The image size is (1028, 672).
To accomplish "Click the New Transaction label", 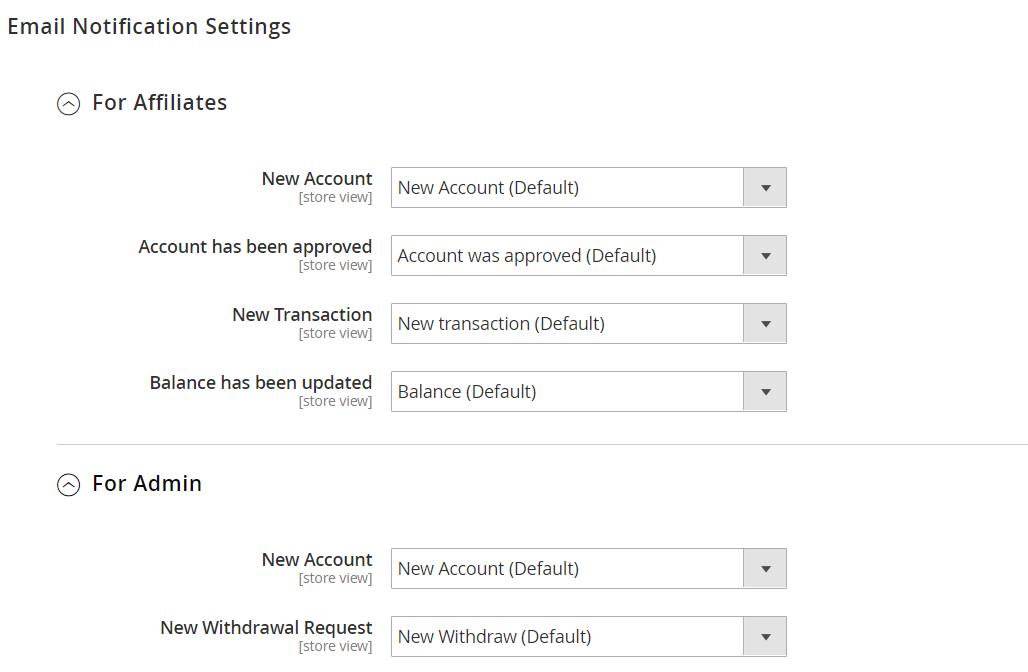I will pos(302,315).
